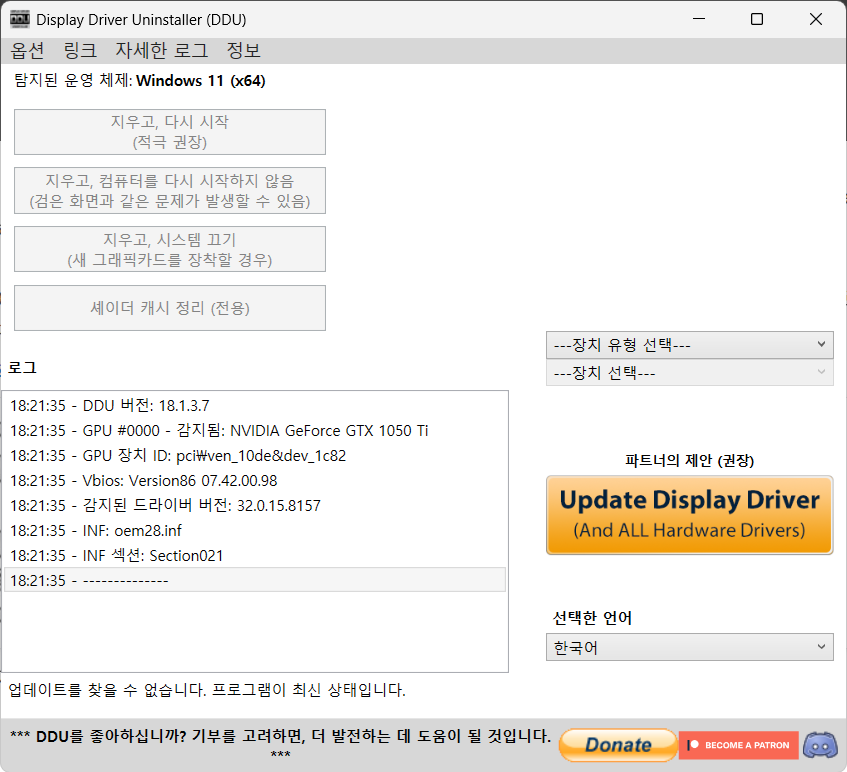847x772 pixels.
Task: Click 지우고, 시스템 끄기 button
Action: pyautogui.click(x=170, y=249)
